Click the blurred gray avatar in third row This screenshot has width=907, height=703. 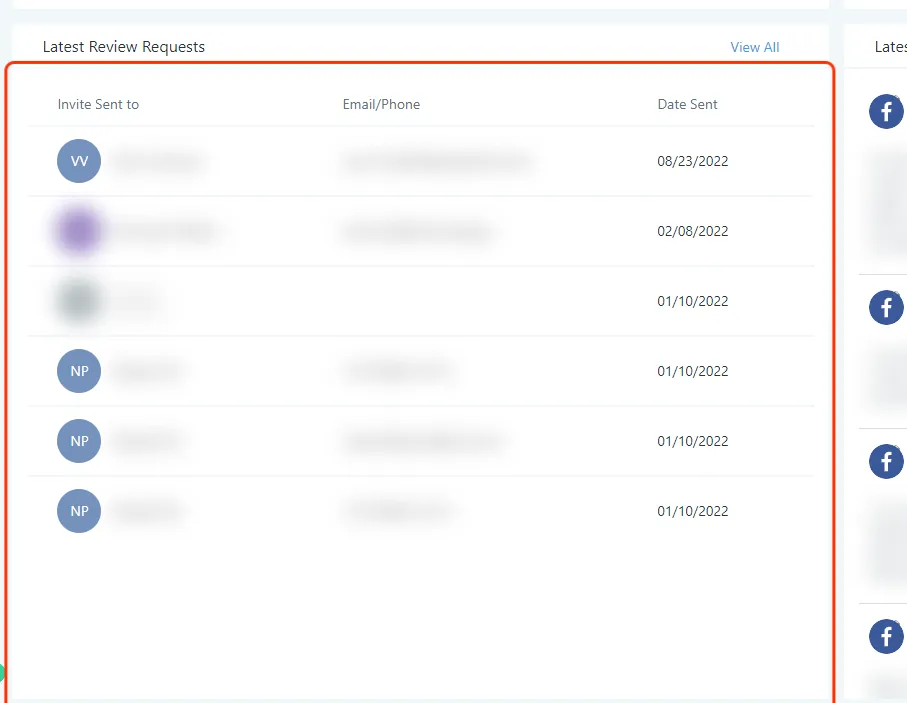[x=79, y=301]
